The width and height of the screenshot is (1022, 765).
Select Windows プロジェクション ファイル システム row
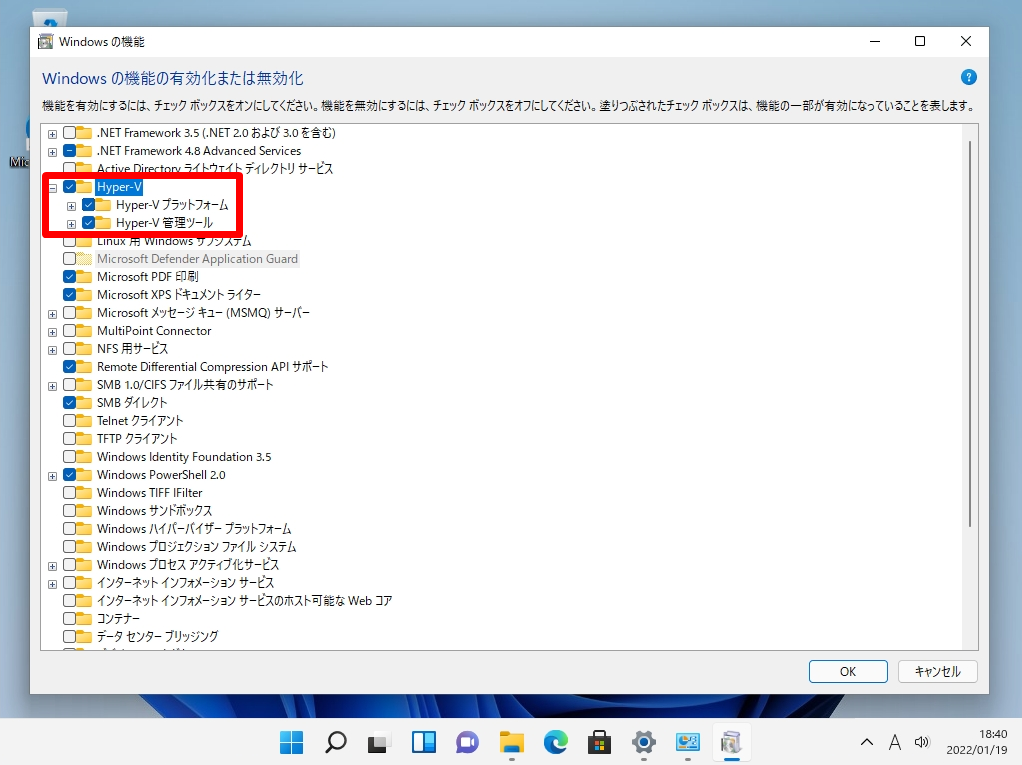click(196, 547)
